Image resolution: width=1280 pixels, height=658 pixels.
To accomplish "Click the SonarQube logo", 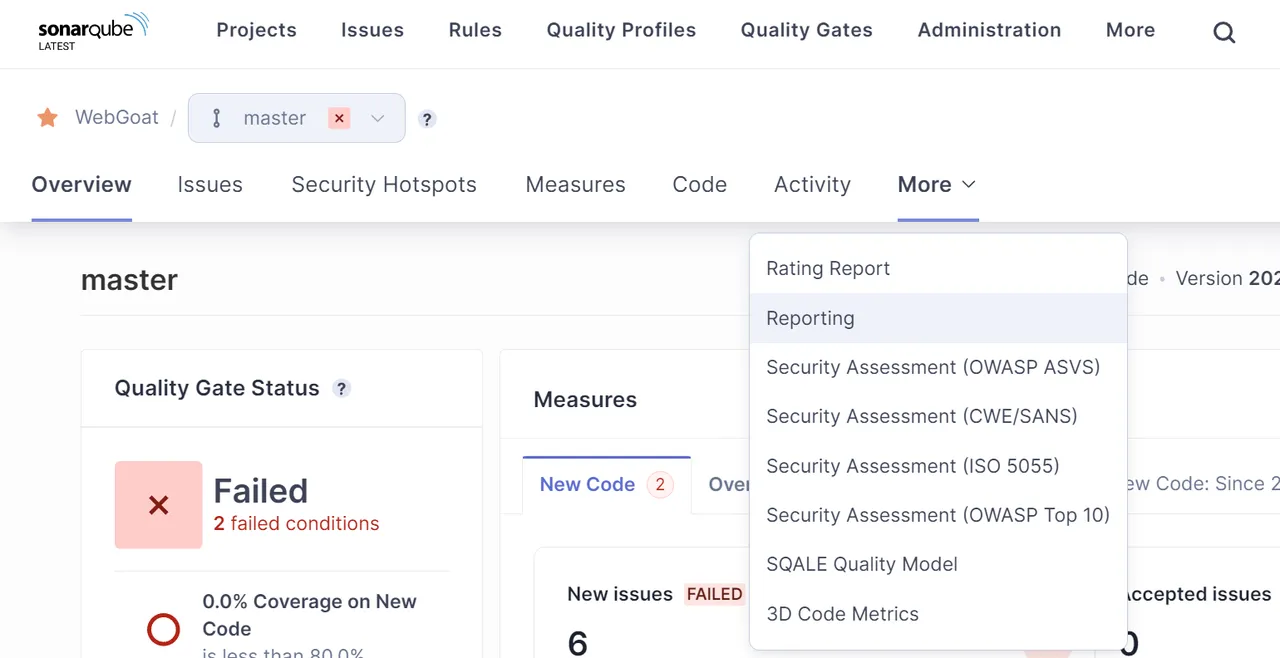I will [x=93, y=31].
